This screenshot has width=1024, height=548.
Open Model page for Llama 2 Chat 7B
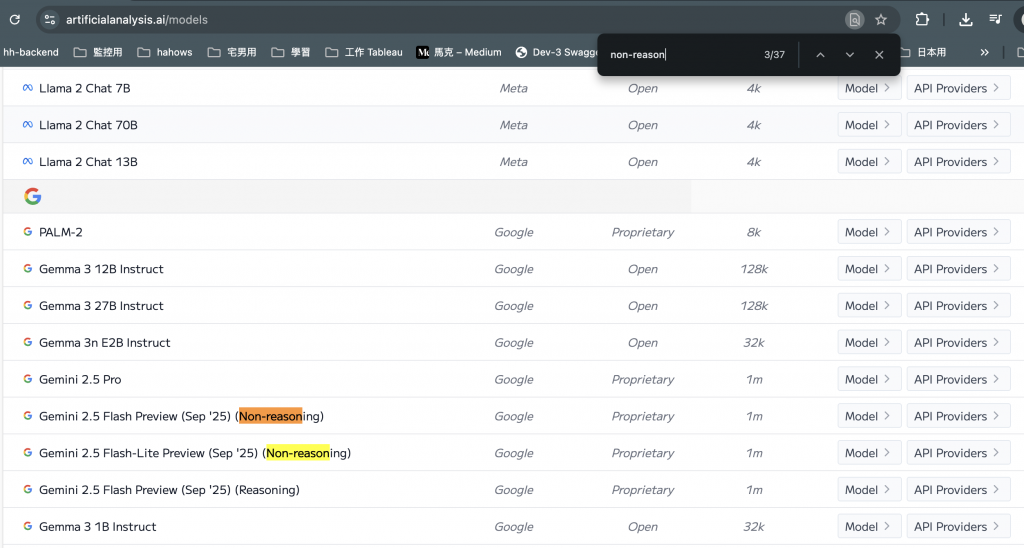pyautogui.click(x=869, y=88)
